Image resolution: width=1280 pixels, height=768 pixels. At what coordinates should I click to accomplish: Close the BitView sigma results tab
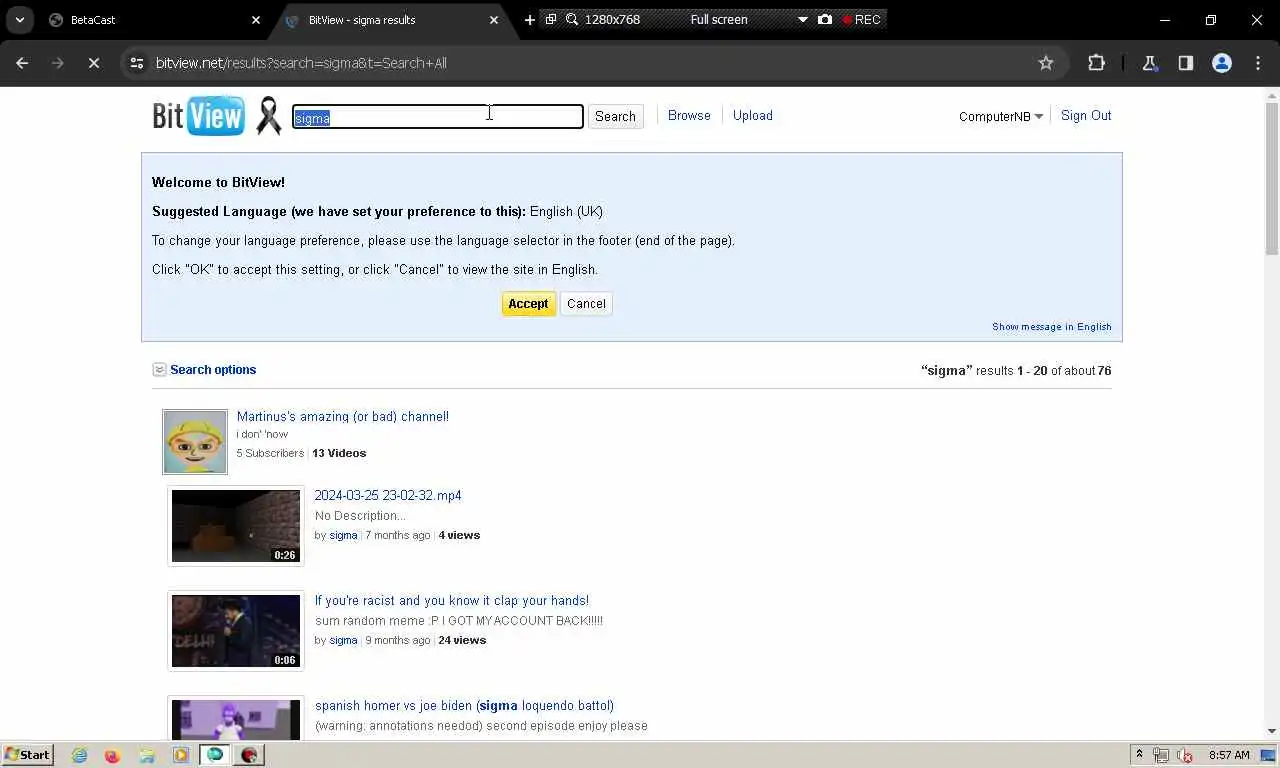point(494,20)
